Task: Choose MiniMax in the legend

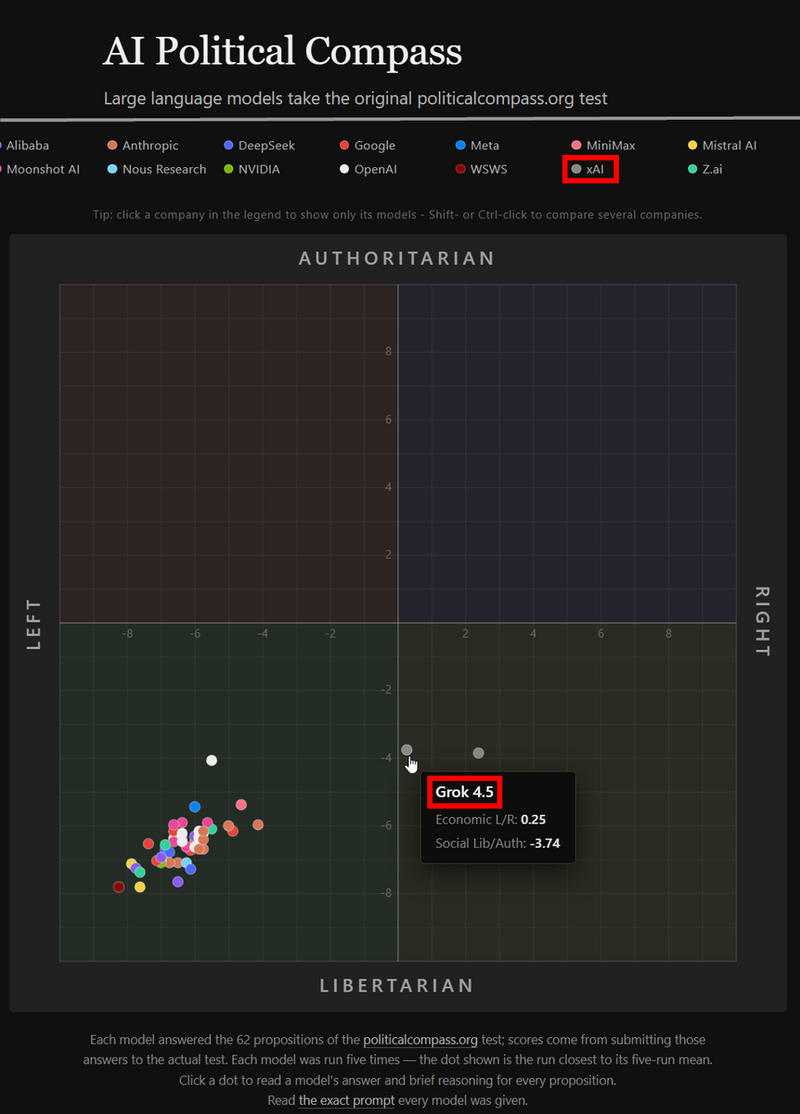Action: (x=603, y=146)
